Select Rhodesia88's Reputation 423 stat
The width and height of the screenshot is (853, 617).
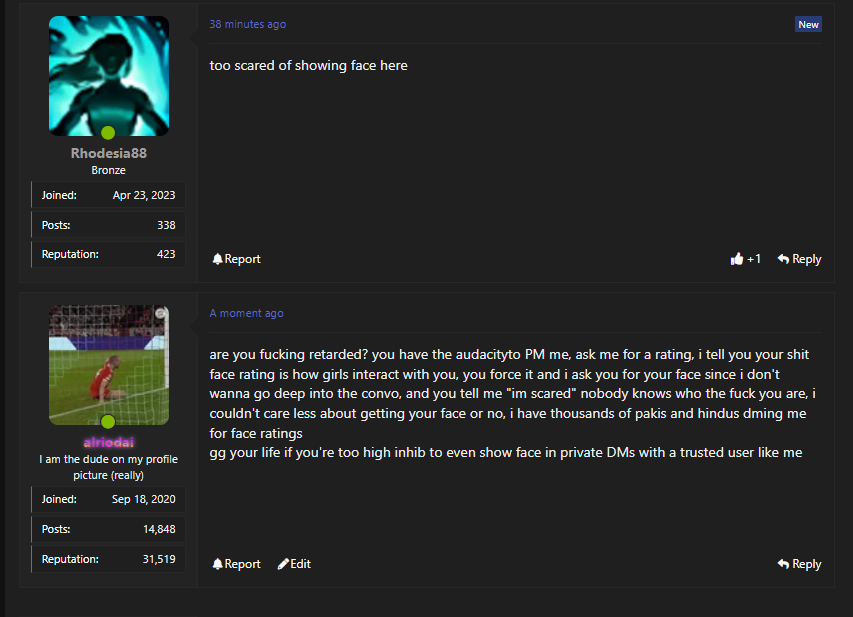108,254
